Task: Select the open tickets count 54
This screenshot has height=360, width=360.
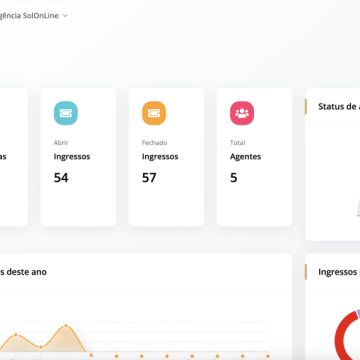Action: click(61, 178)
